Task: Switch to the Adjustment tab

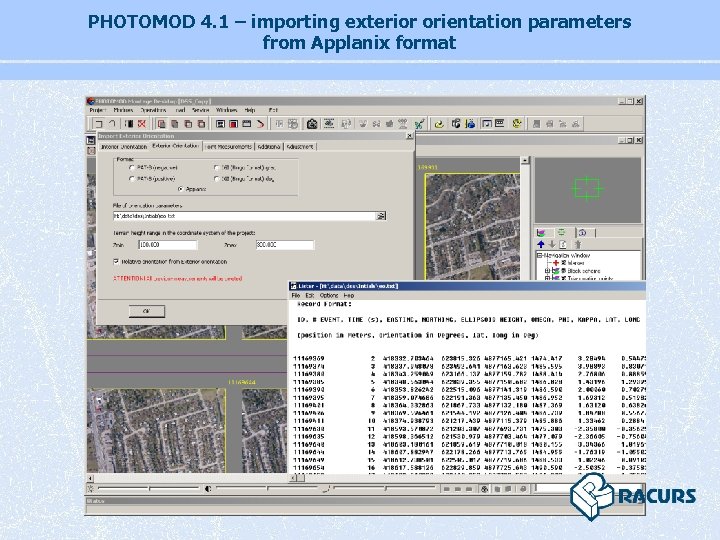Action: 300,146
